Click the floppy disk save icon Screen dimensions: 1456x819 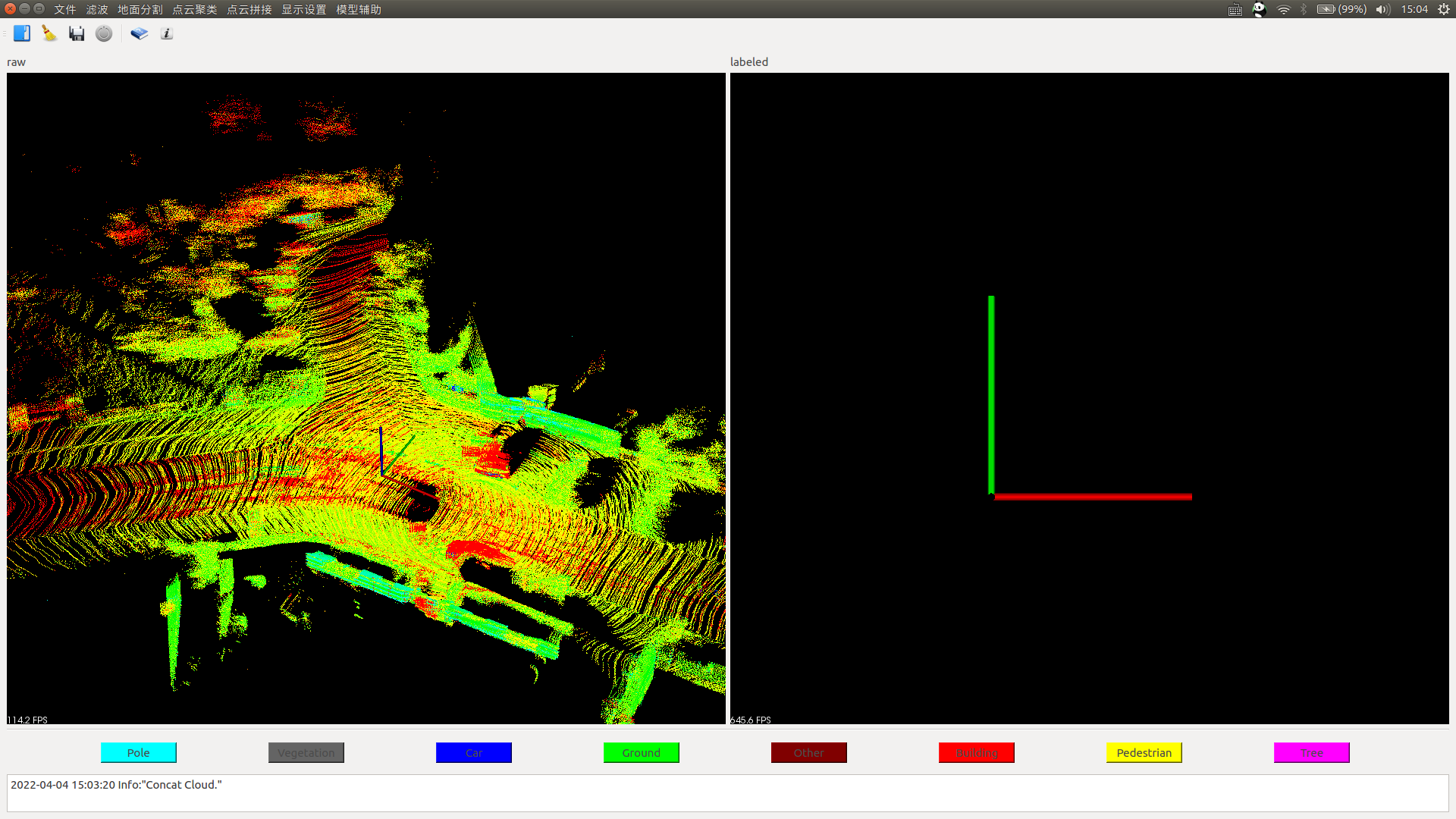coord(77,33)
